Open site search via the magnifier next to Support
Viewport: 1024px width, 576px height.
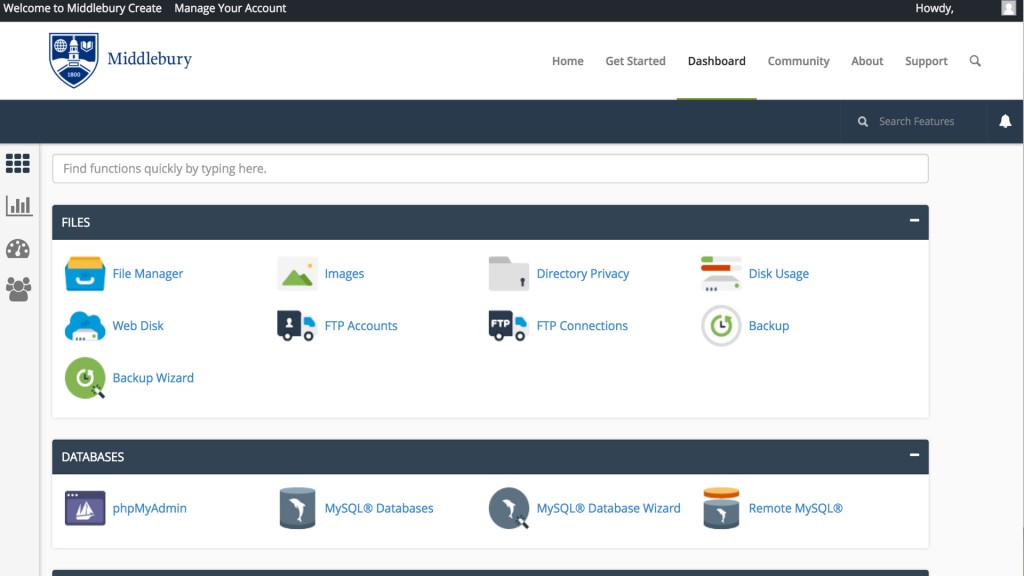(975, 61)
